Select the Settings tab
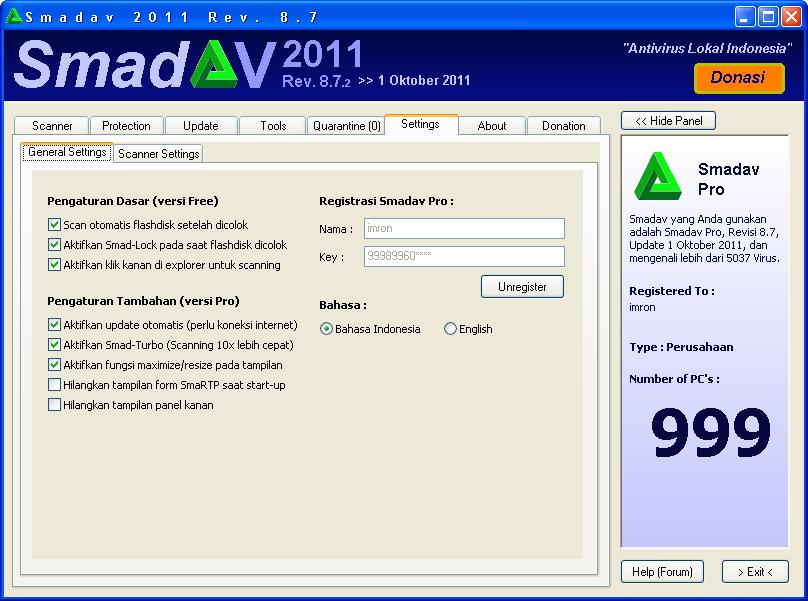This screenshot has width=808, height=601. [420, 124]
